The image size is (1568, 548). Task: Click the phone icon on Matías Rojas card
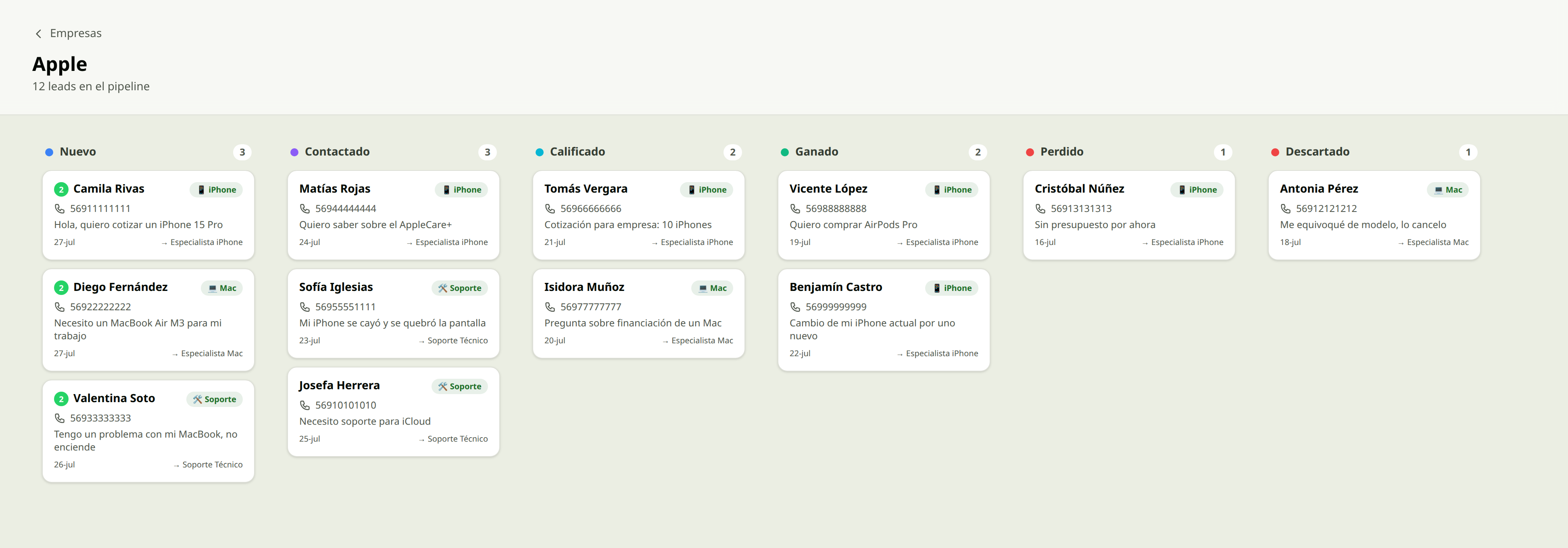click(x=305, y=209)
